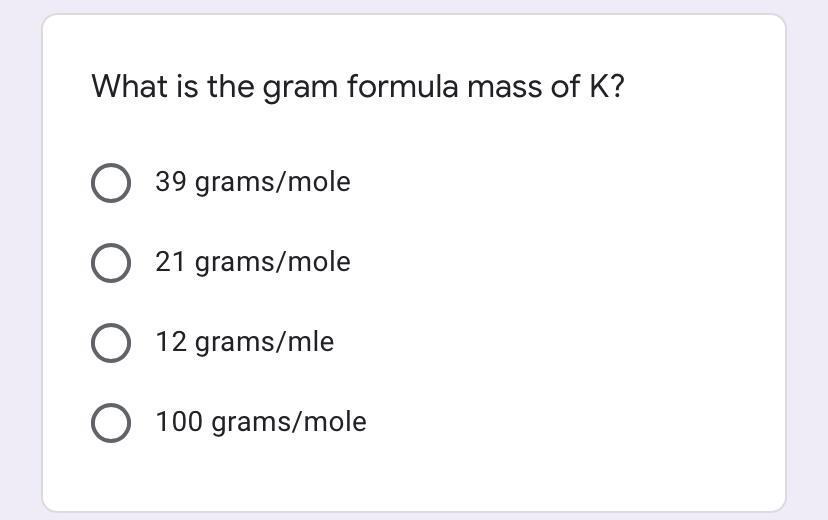Click the '39 grams/mole' answer label
The image size is (828, 520).
tap(252, 182)
